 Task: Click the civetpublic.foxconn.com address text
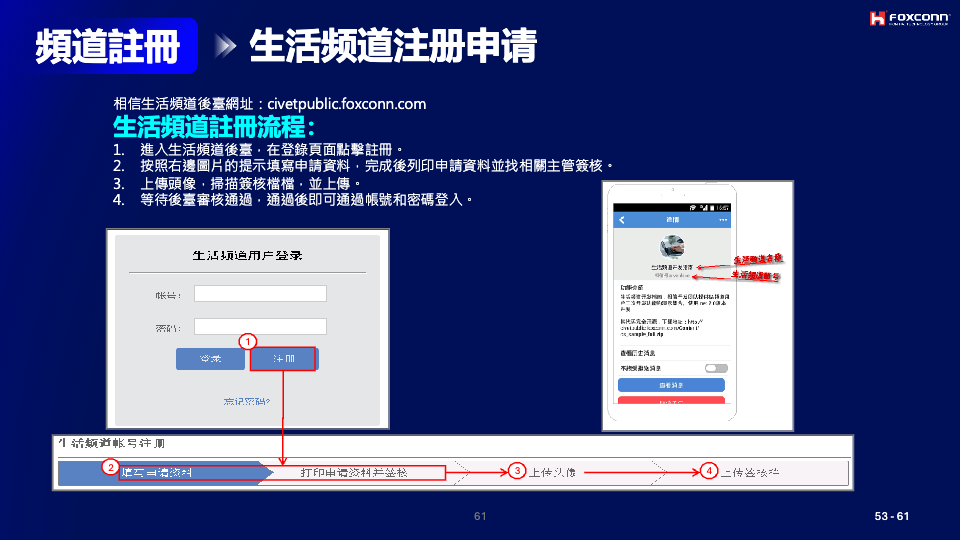click(347, 104)
